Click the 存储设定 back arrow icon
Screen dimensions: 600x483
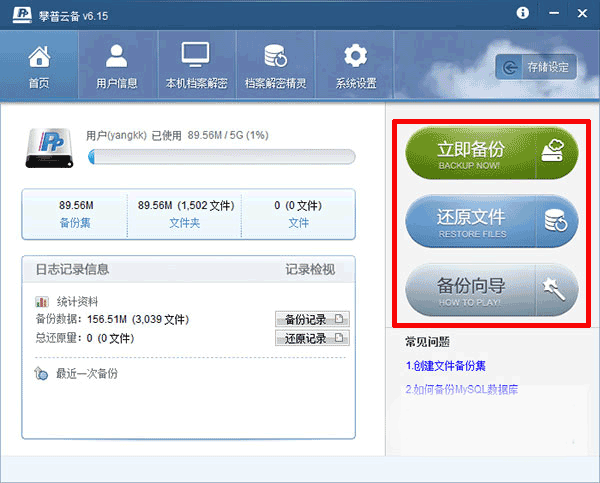pos(510,68)
